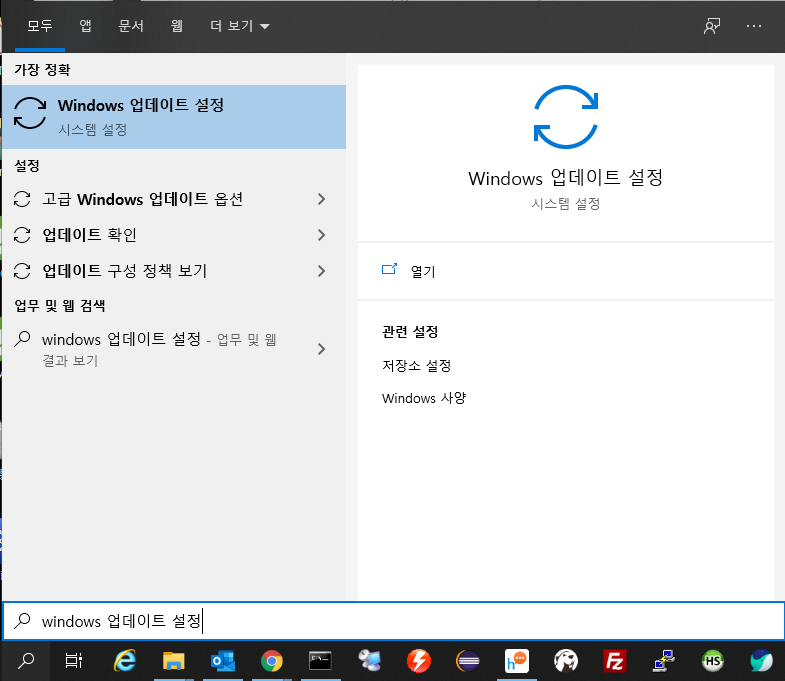Open the green HS app in the taskbar
This screenshot has width=785, height=681.
coord(713,661)
